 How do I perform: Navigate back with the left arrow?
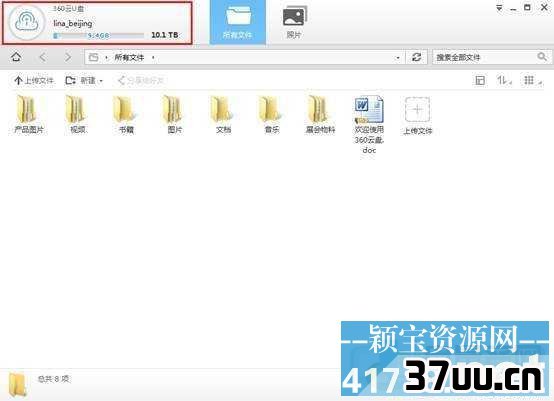(43, 57)
